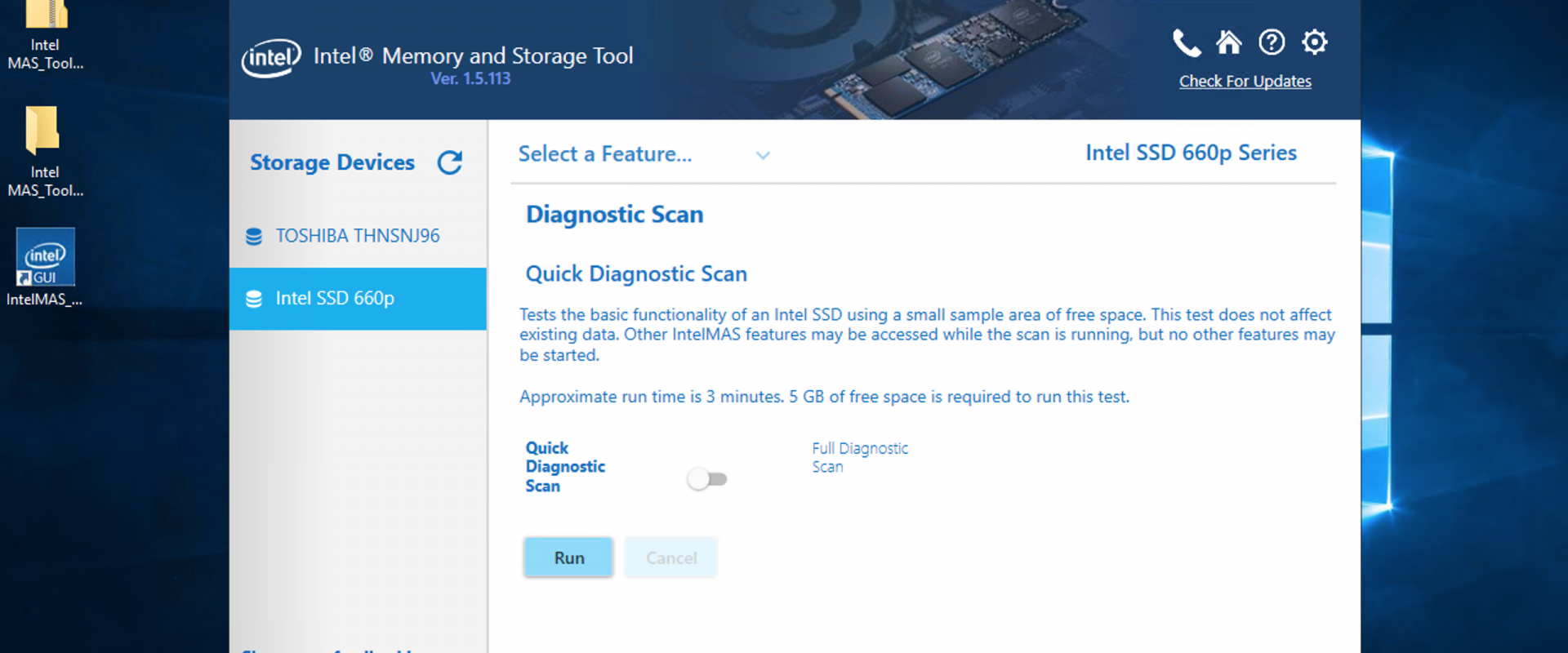Click the phone contact icon
Screen dimensions: 1568x653
coord(1187,42)
